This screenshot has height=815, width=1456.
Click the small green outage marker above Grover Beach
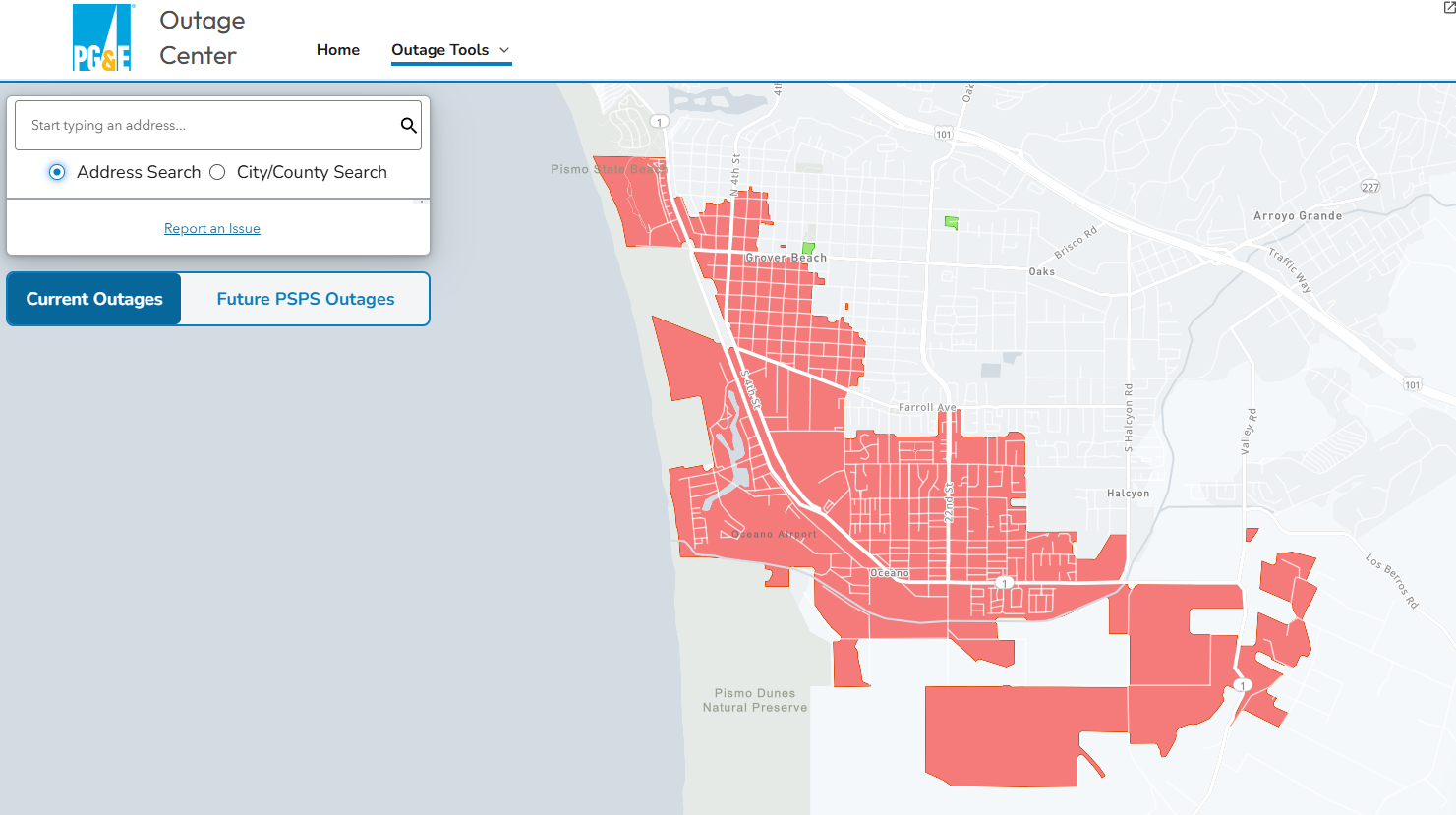[808, 248]
